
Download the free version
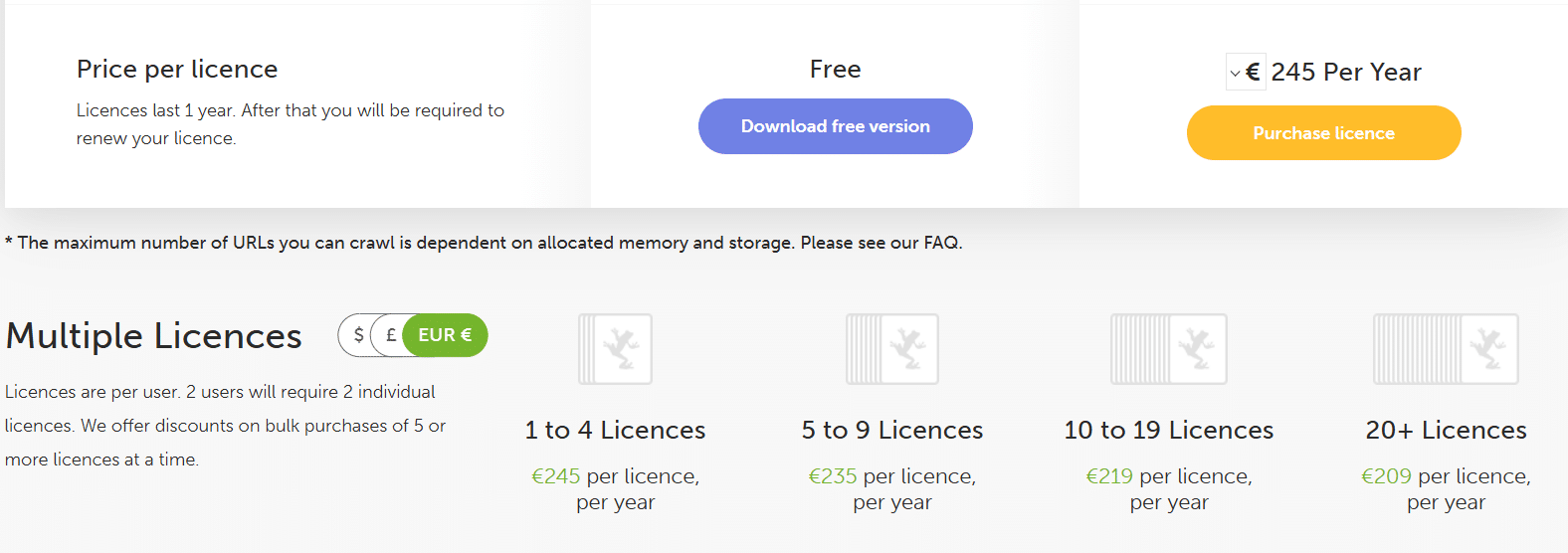(x=835, y=126)
